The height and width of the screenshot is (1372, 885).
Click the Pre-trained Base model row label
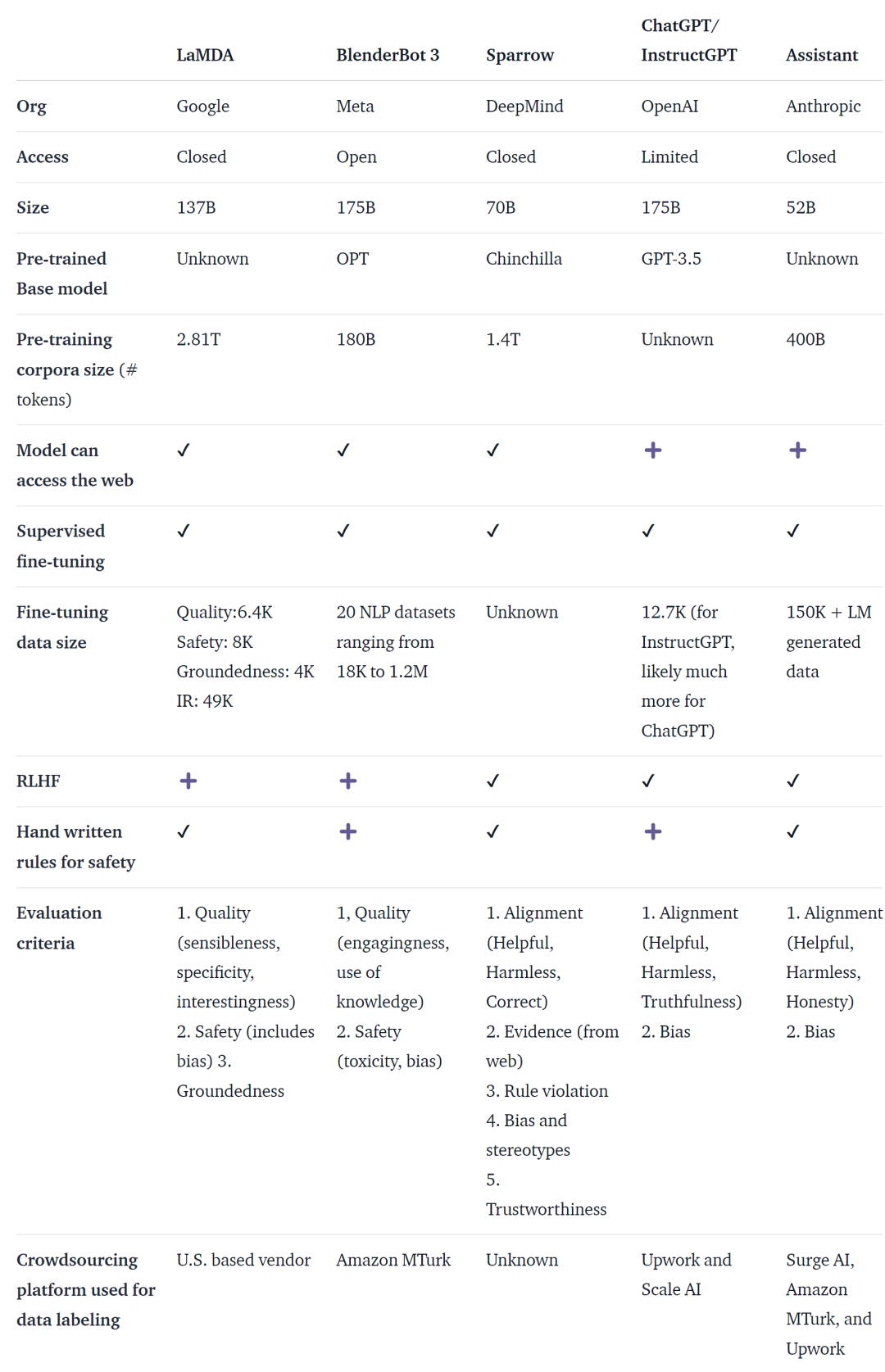click(x=61, y=274)
